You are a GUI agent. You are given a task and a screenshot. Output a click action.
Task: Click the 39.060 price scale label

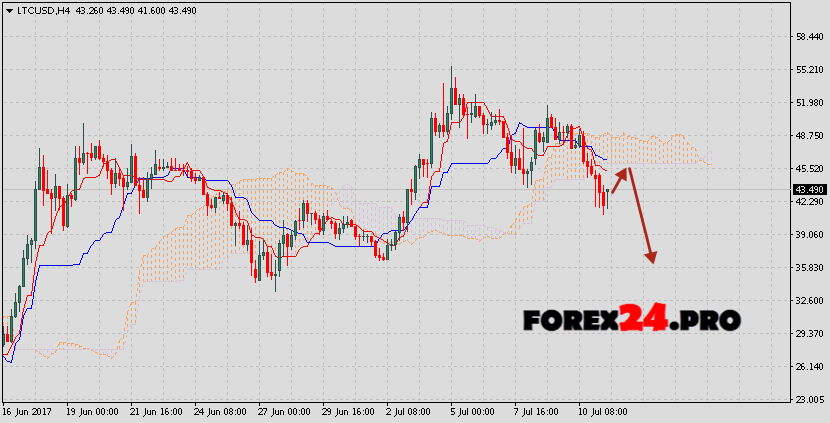[x=808, y=235]
